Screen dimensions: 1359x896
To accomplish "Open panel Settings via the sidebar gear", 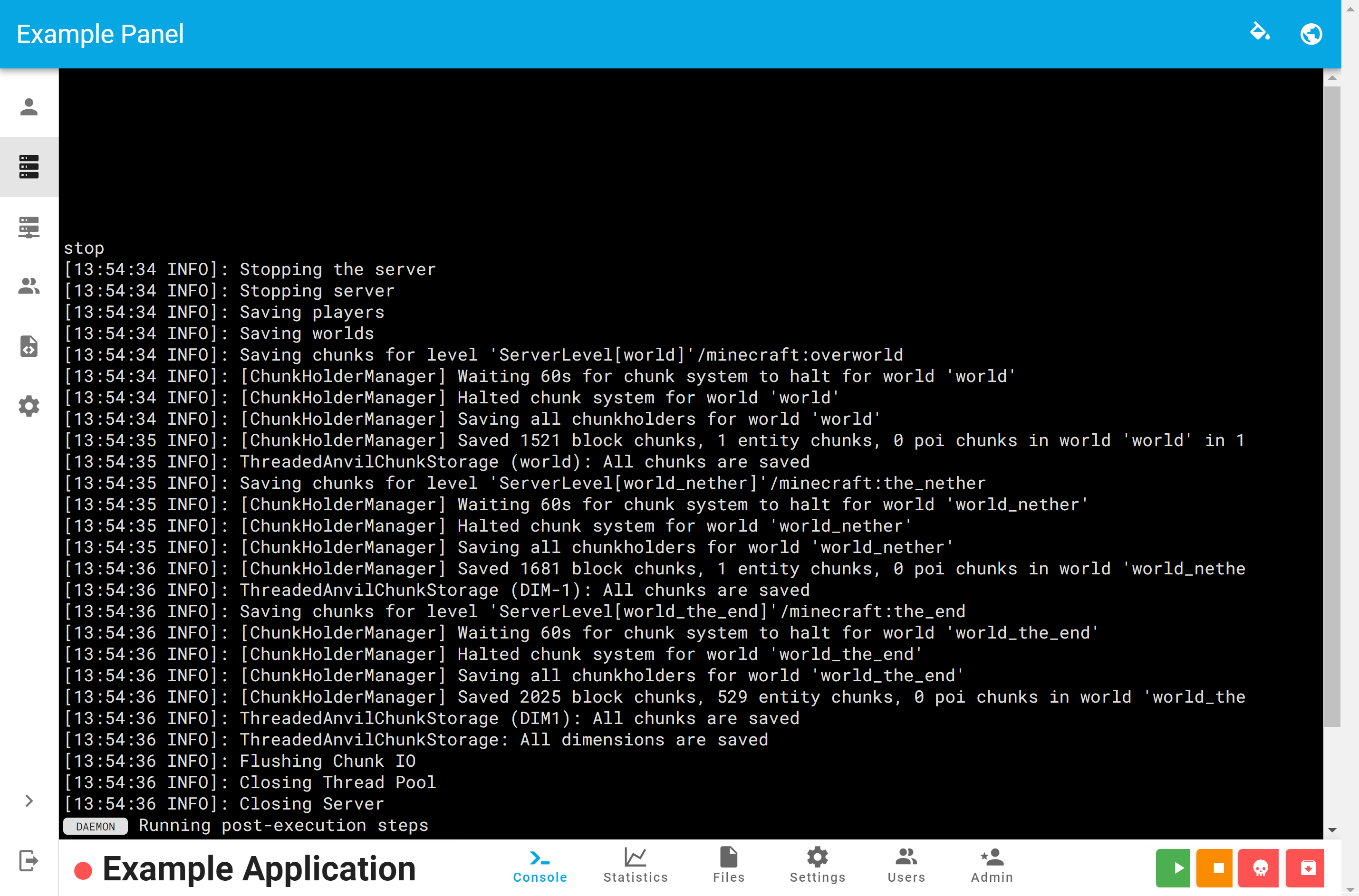I will 28,406.
